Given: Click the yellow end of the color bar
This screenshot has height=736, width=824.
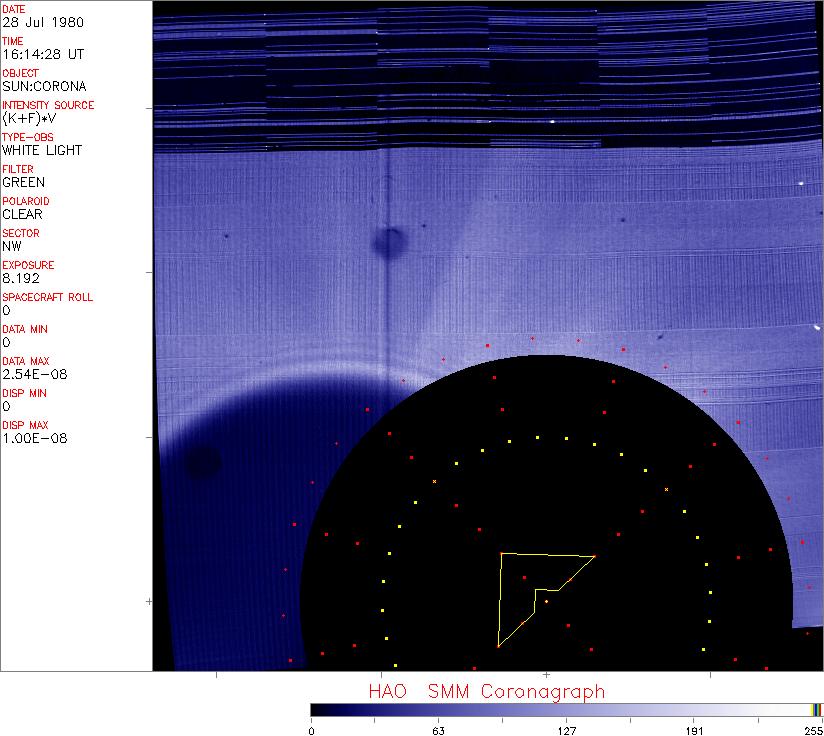Looking at the screenshot, I should 817,710.
